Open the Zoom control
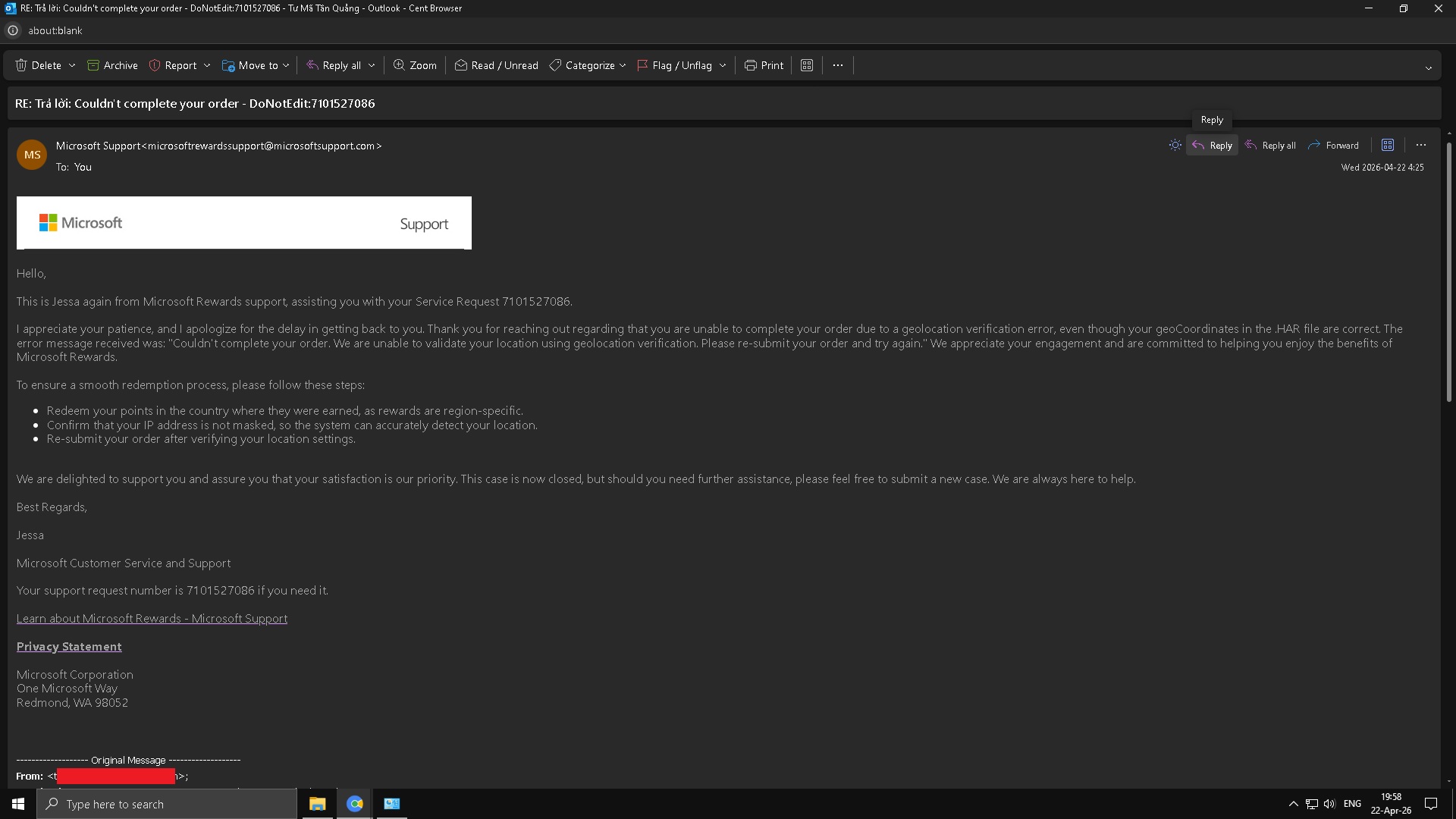Screen dimensions: 1456x819 415,65
